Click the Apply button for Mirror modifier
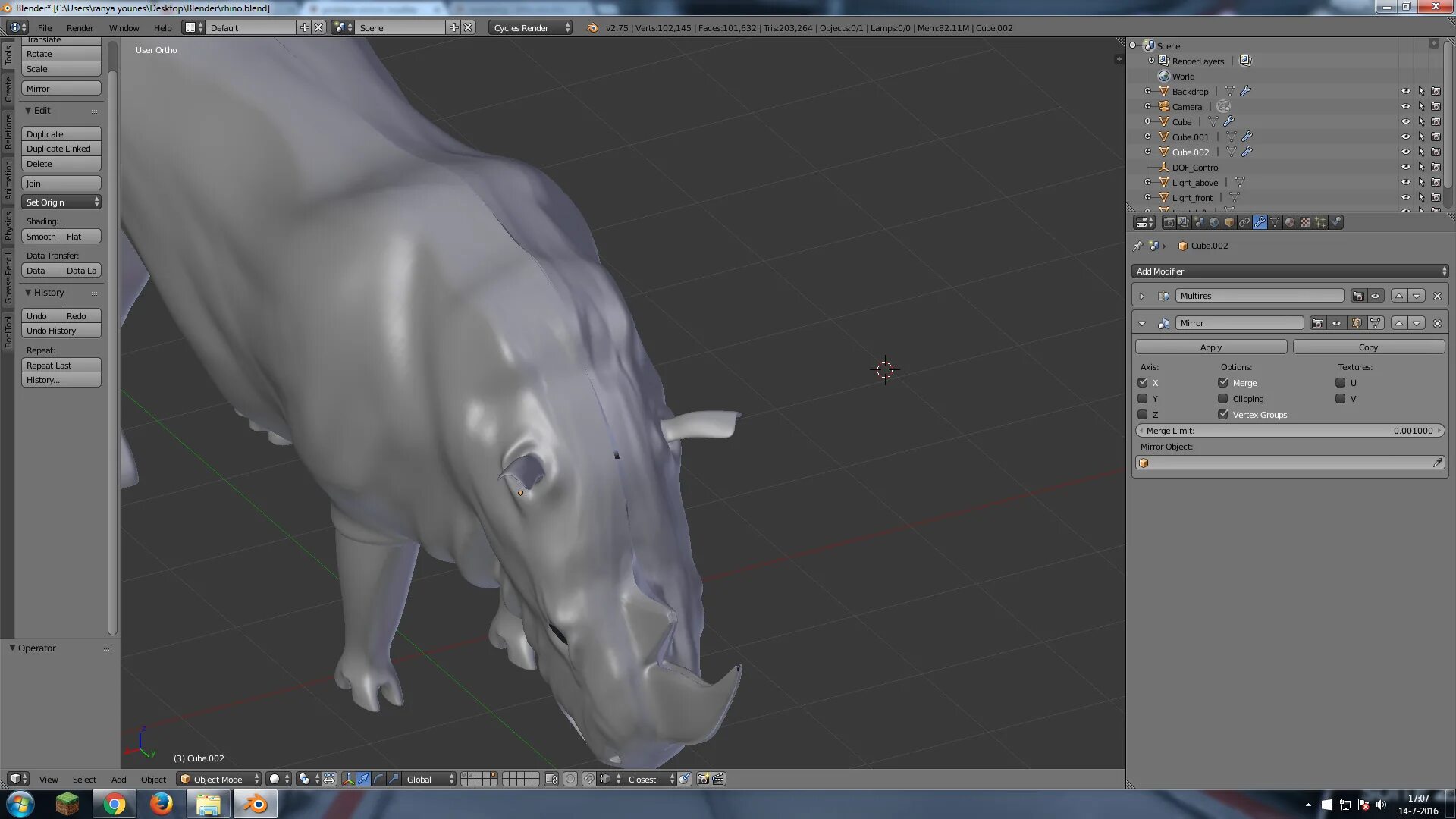 1211,347
